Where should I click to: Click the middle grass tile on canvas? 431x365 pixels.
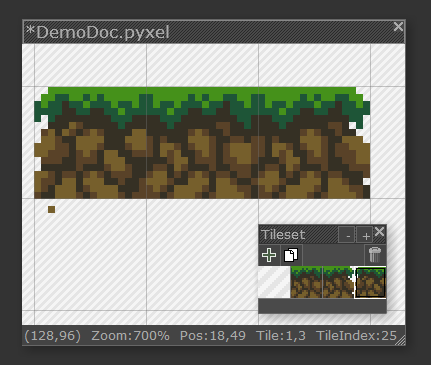click(202, 143)
